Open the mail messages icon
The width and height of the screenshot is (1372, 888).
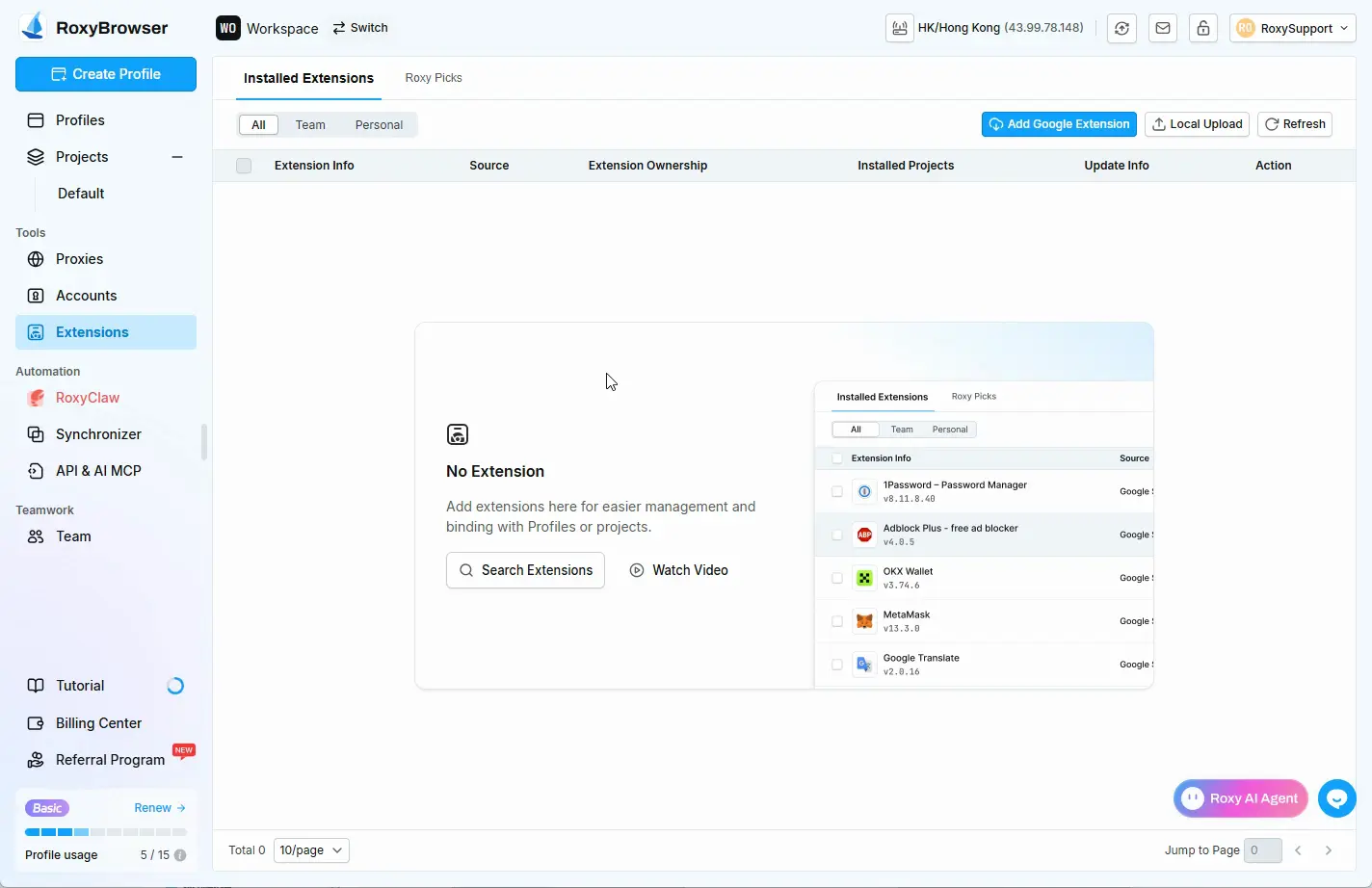1163,28
